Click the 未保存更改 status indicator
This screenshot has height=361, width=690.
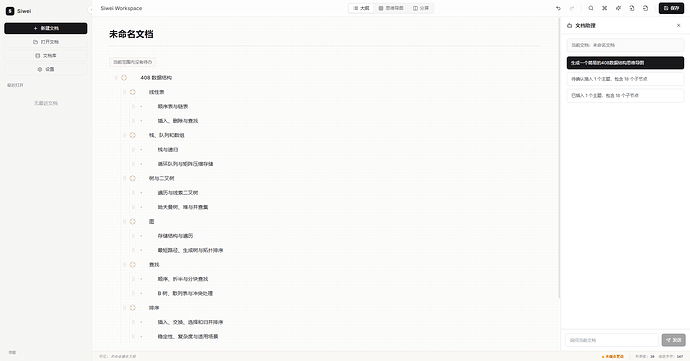(613, 357)
